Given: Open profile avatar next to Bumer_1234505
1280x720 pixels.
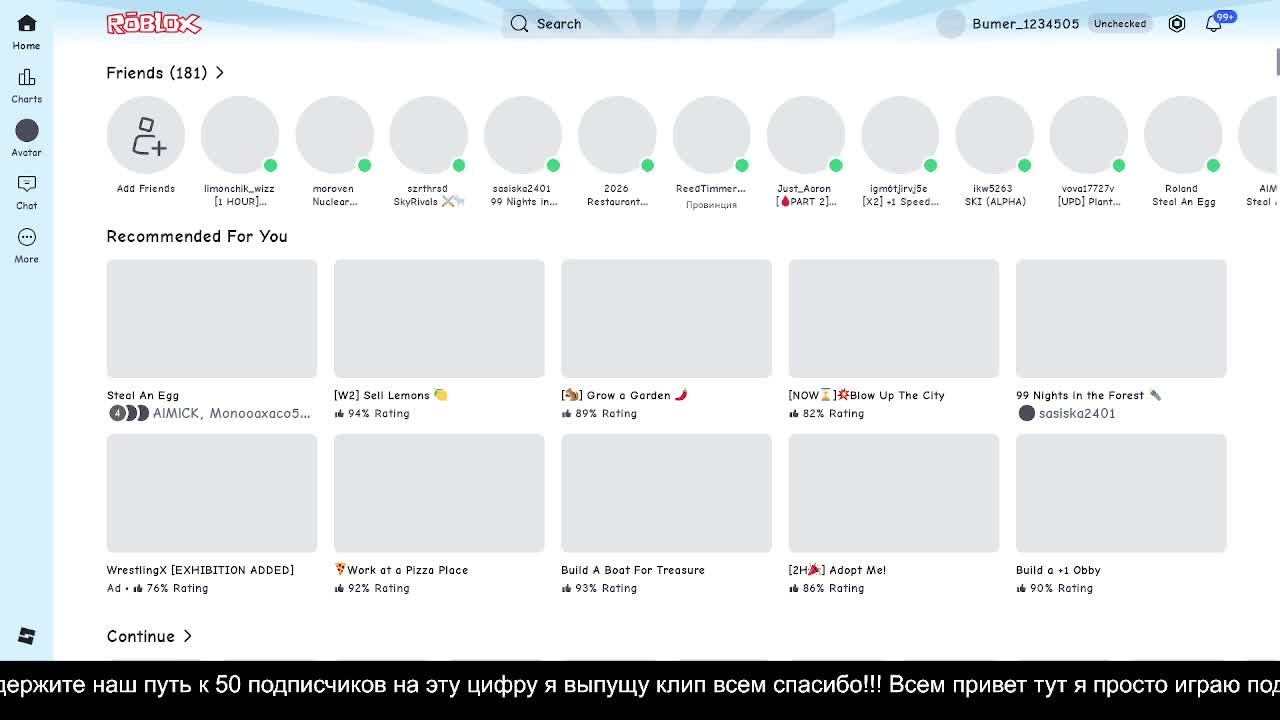Looking at the screenshot, I should tap(951, 24).
